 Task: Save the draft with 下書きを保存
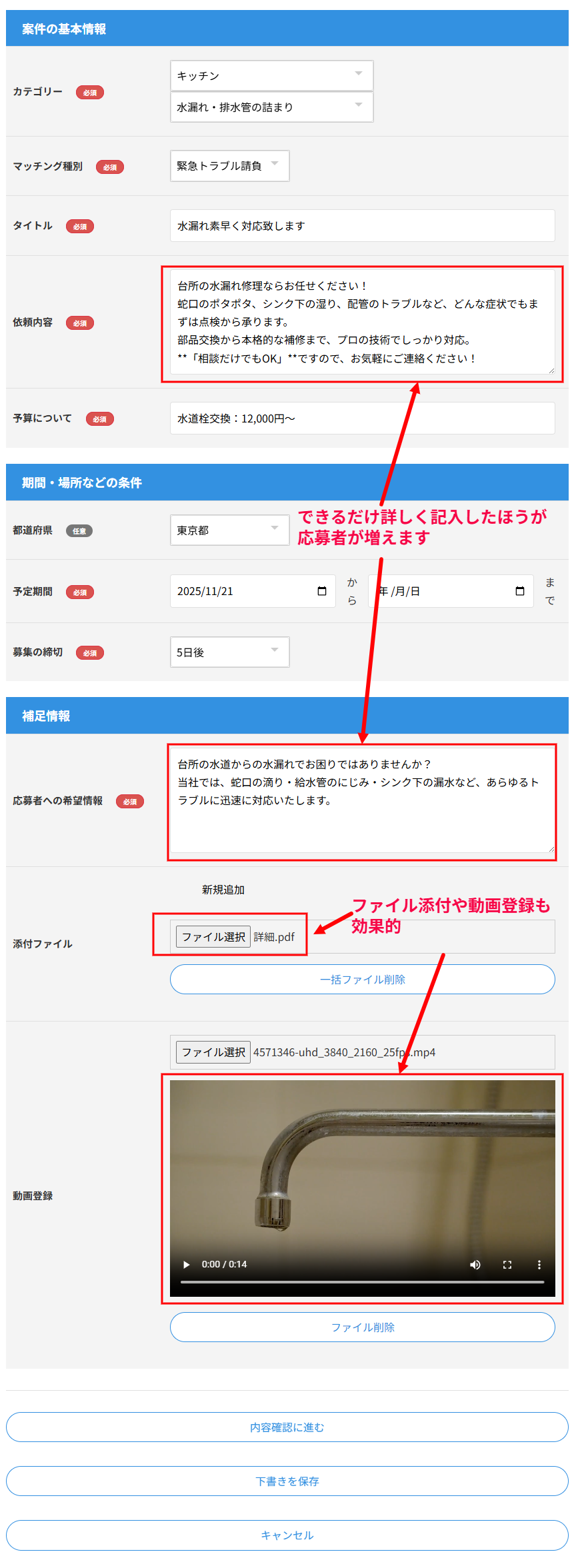tap(287, 1481)
